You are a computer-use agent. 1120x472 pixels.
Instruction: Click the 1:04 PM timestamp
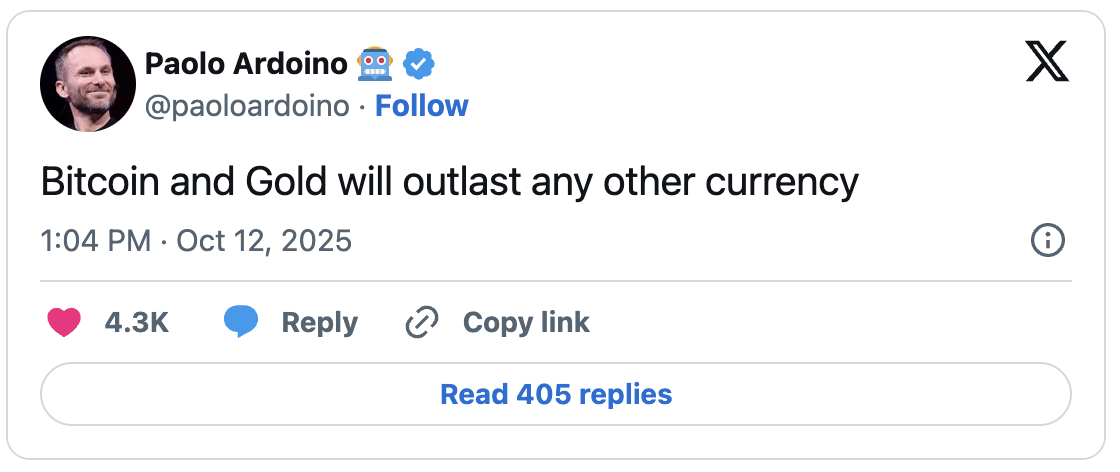[96, 241]
